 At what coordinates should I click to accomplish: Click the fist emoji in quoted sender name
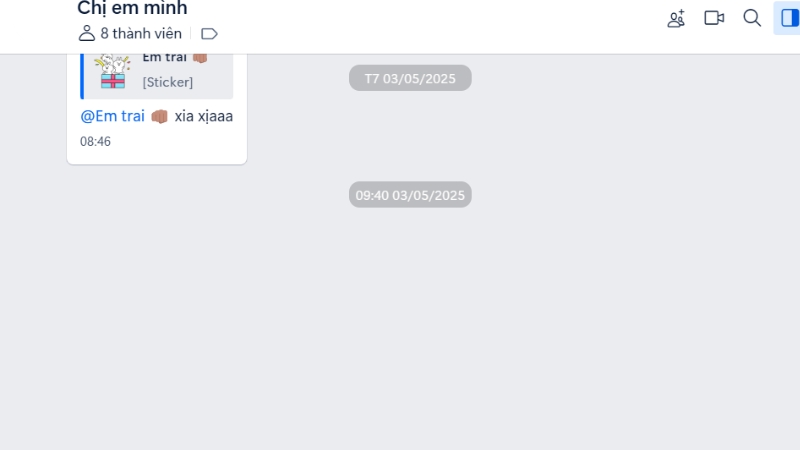200,57
